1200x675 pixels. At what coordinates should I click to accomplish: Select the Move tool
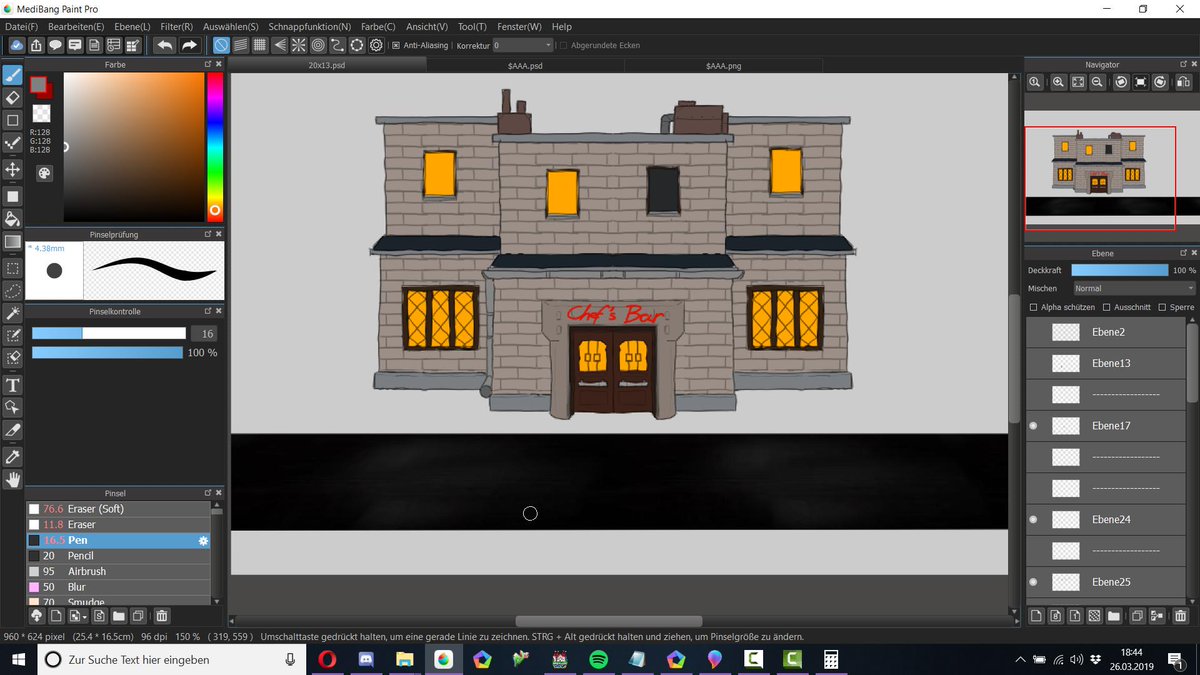tap(13, 169)
